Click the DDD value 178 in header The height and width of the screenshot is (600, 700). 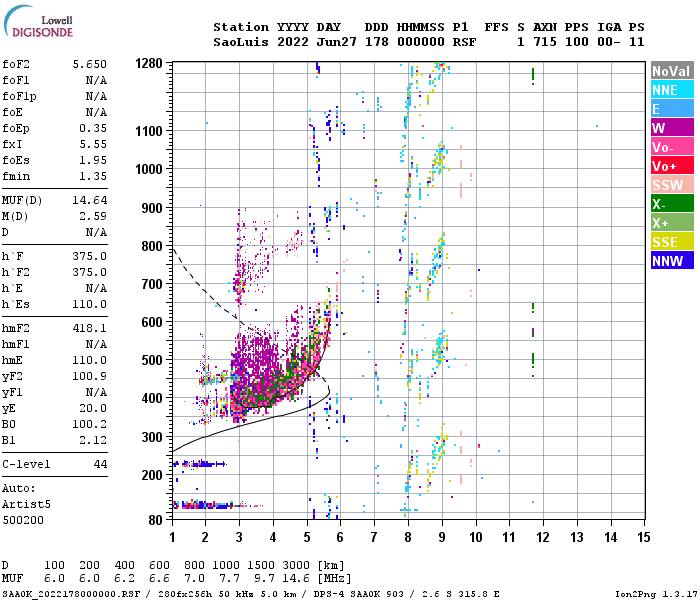pyautogui.click(x=377, y=42)
